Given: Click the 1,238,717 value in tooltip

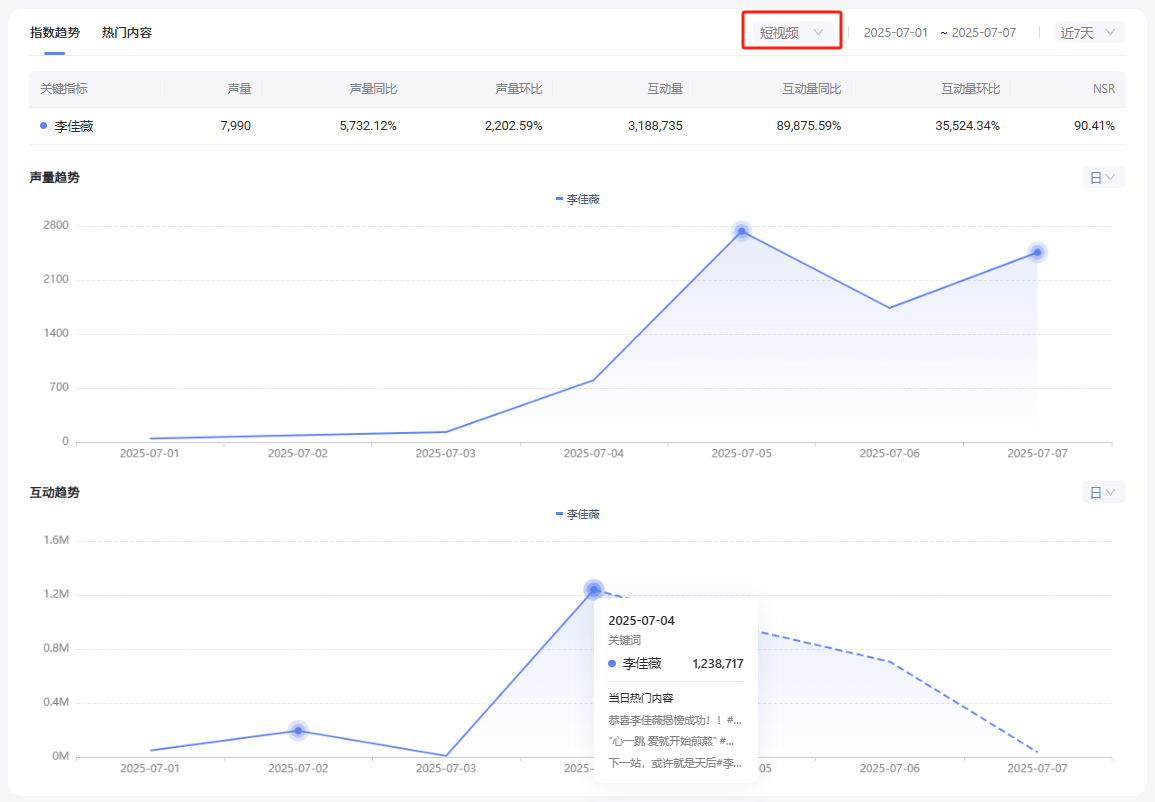Looking at the screenshot, I should coord(717,664).
